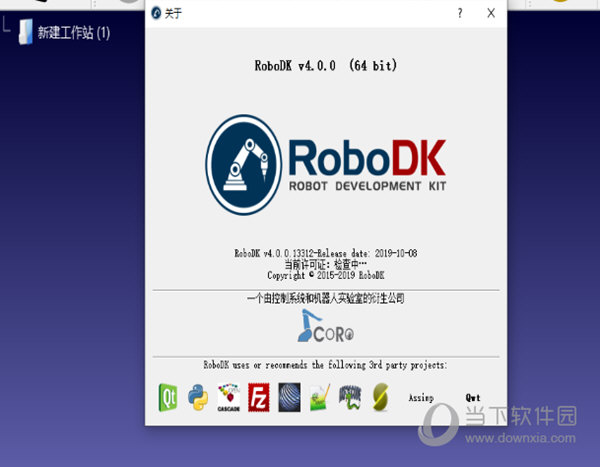Select the Open CASCADE logo
The height and width of the screenshot is (467, 600).
(x=228, y=398)
